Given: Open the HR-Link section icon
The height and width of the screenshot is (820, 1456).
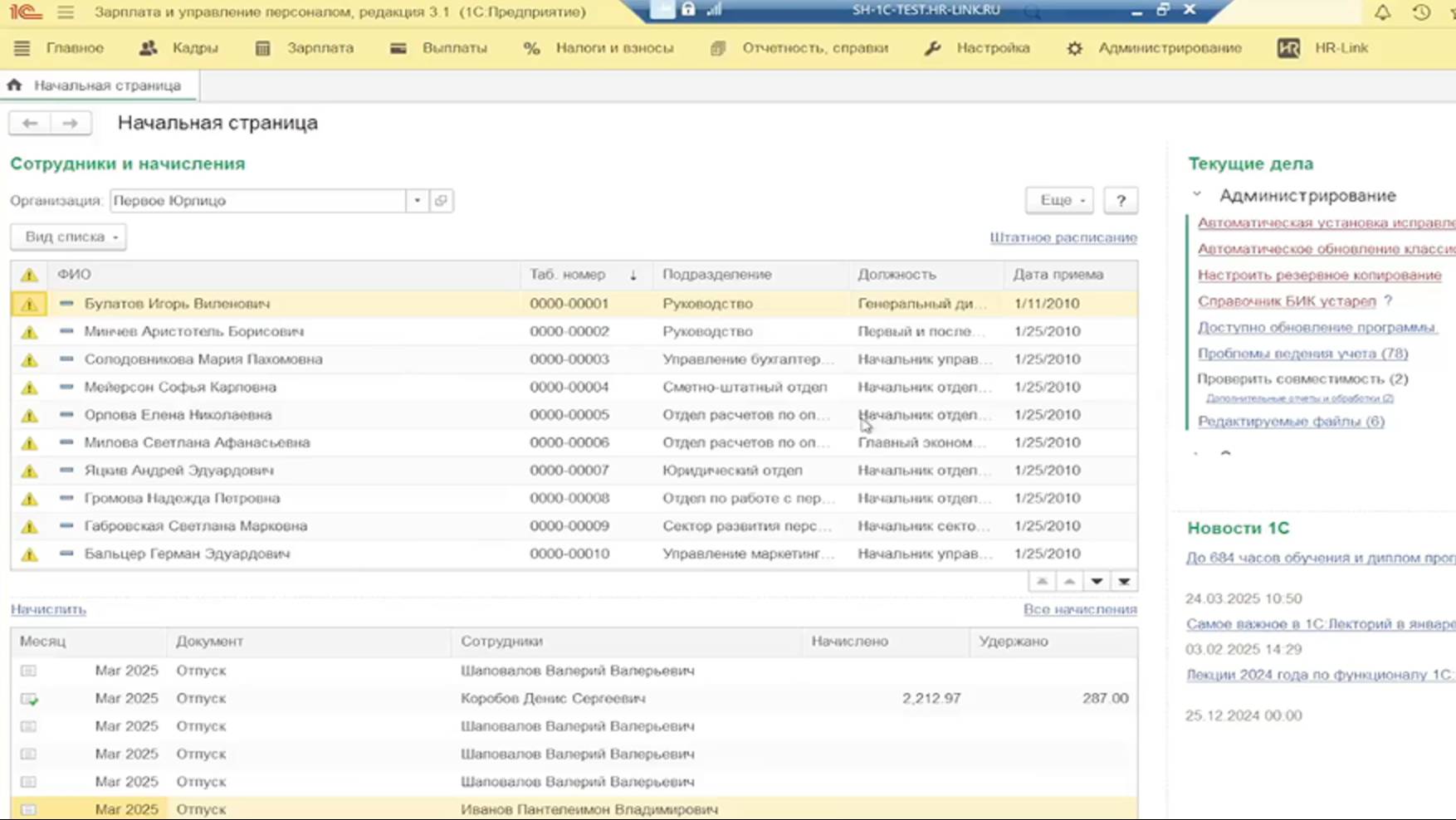Looking at the screenshot, I should 1288,48.
